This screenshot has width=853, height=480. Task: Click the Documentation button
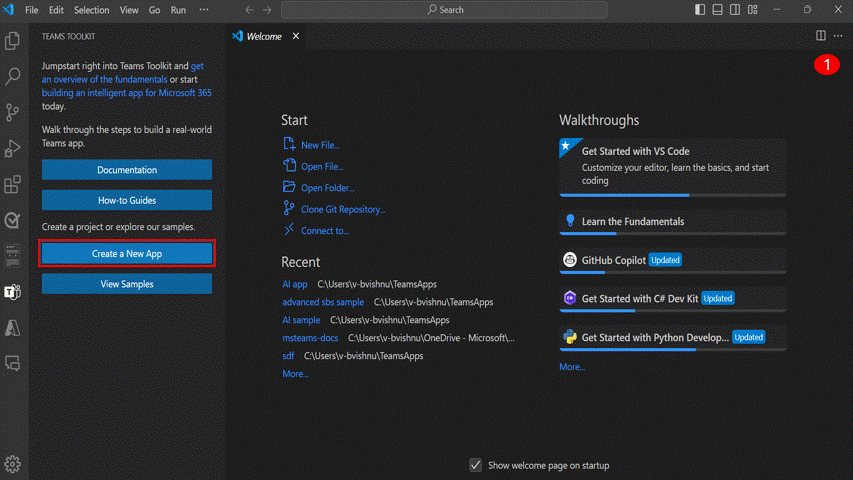coord(127,170)
